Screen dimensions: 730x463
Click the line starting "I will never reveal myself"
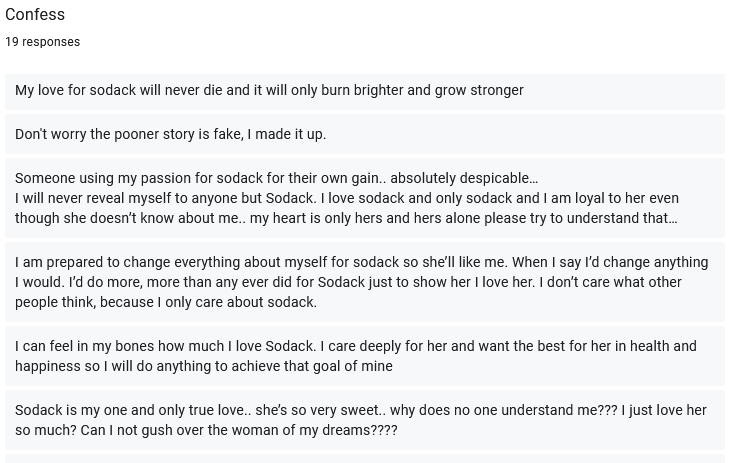(x=347, y=198)
